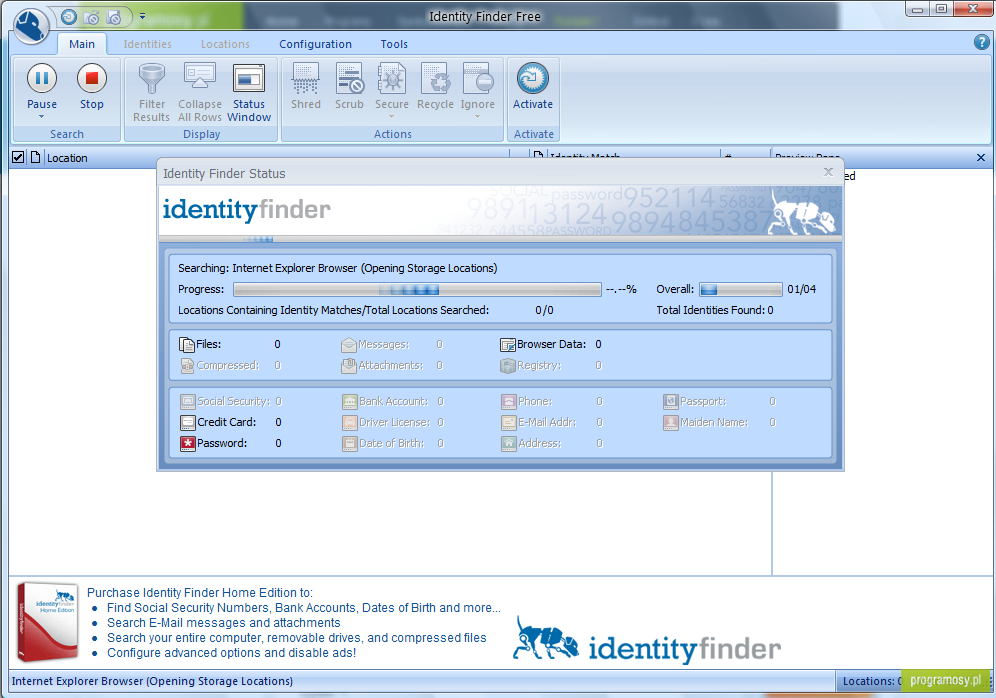
Task: Click the Maiden Name icon
Action: pyautogui.click(x=671, y=422)
